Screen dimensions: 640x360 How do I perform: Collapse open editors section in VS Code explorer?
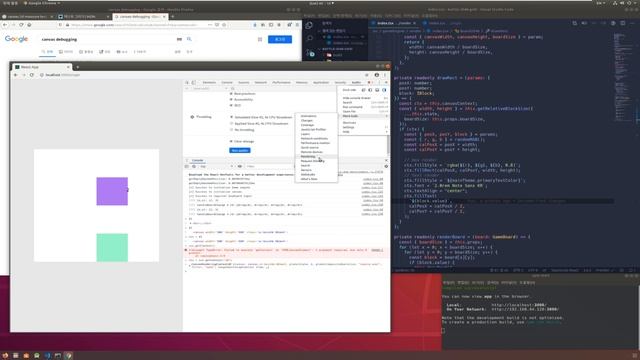(320, 31)
